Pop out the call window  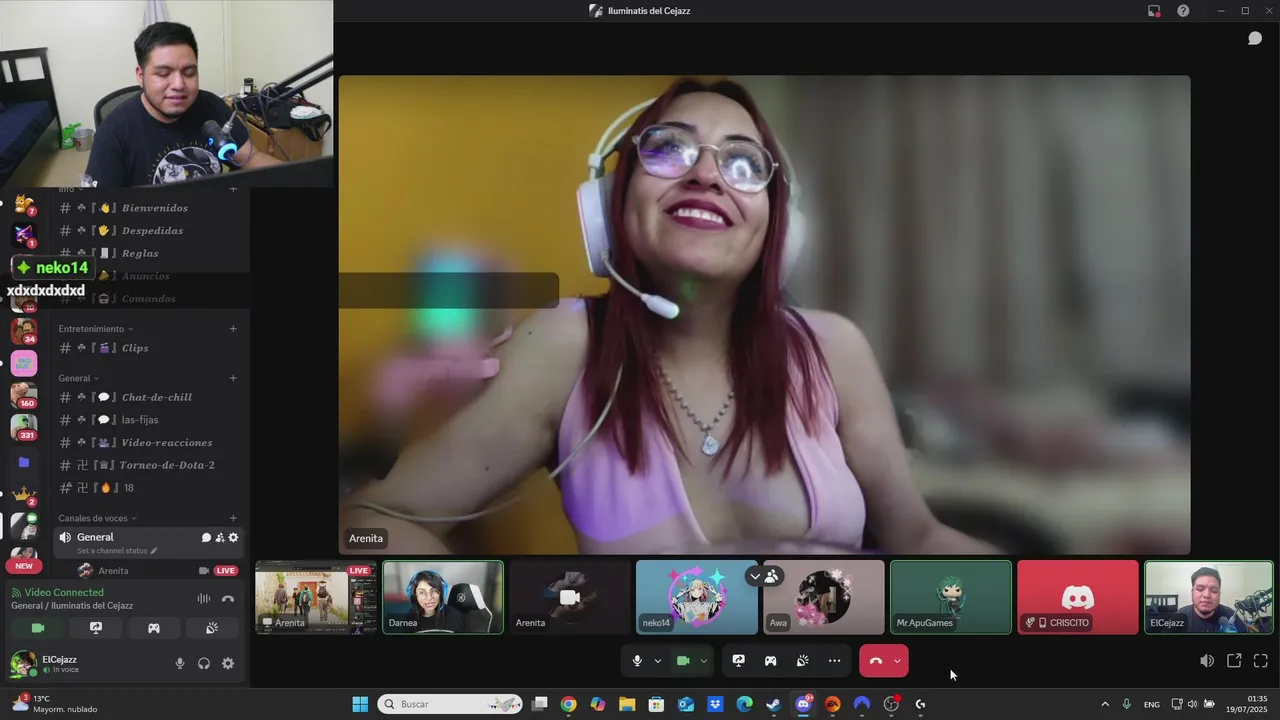1234,661
